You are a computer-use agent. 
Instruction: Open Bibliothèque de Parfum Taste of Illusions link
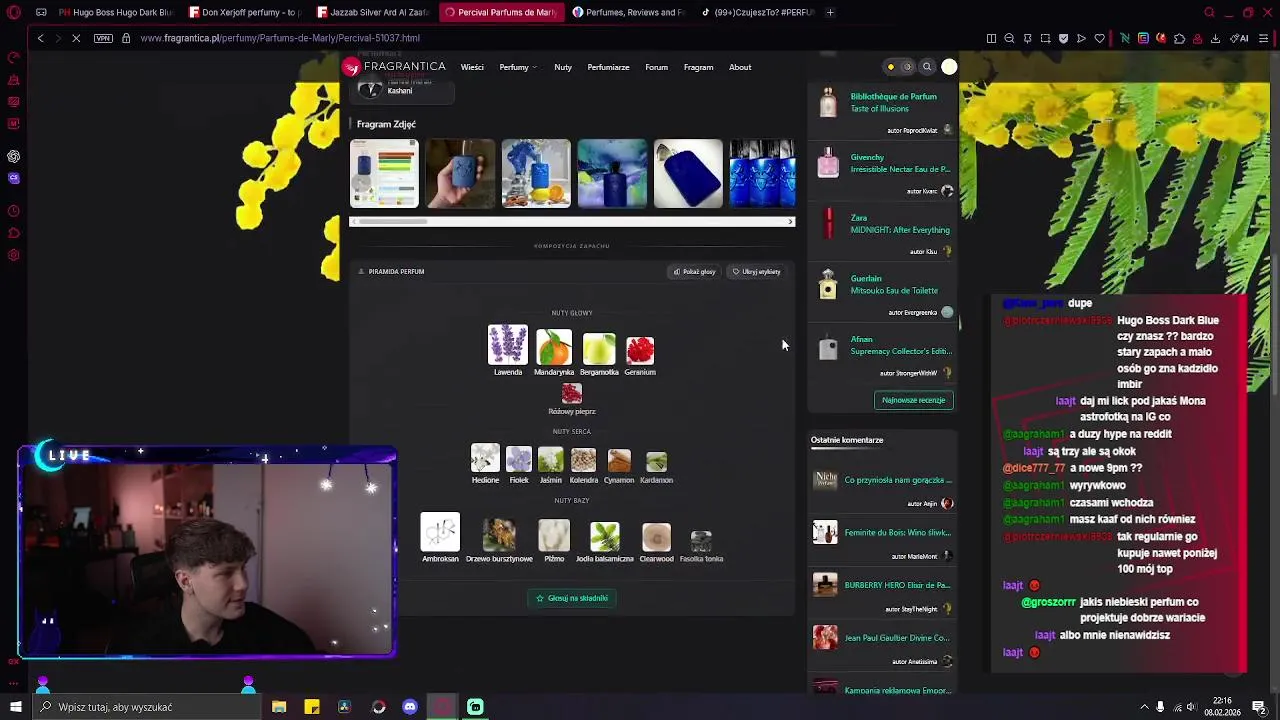(x=893, y=103)
